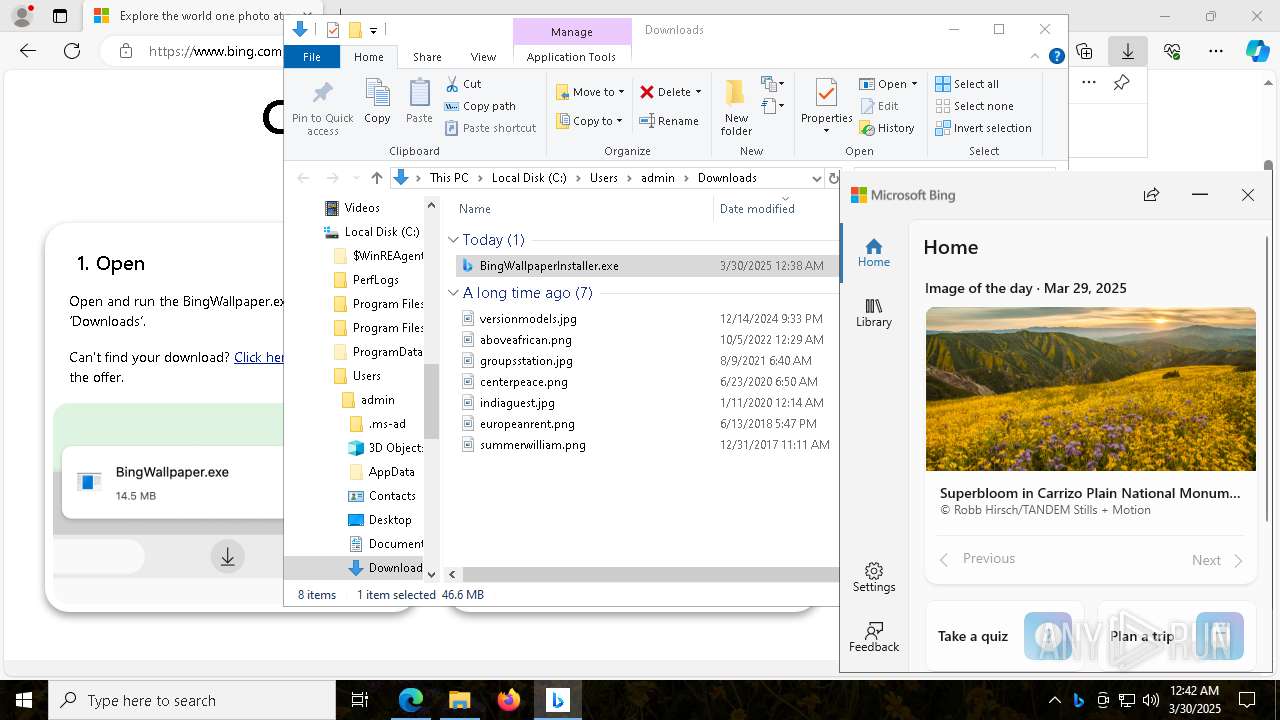Click Name column header

[x=474, y=208]
